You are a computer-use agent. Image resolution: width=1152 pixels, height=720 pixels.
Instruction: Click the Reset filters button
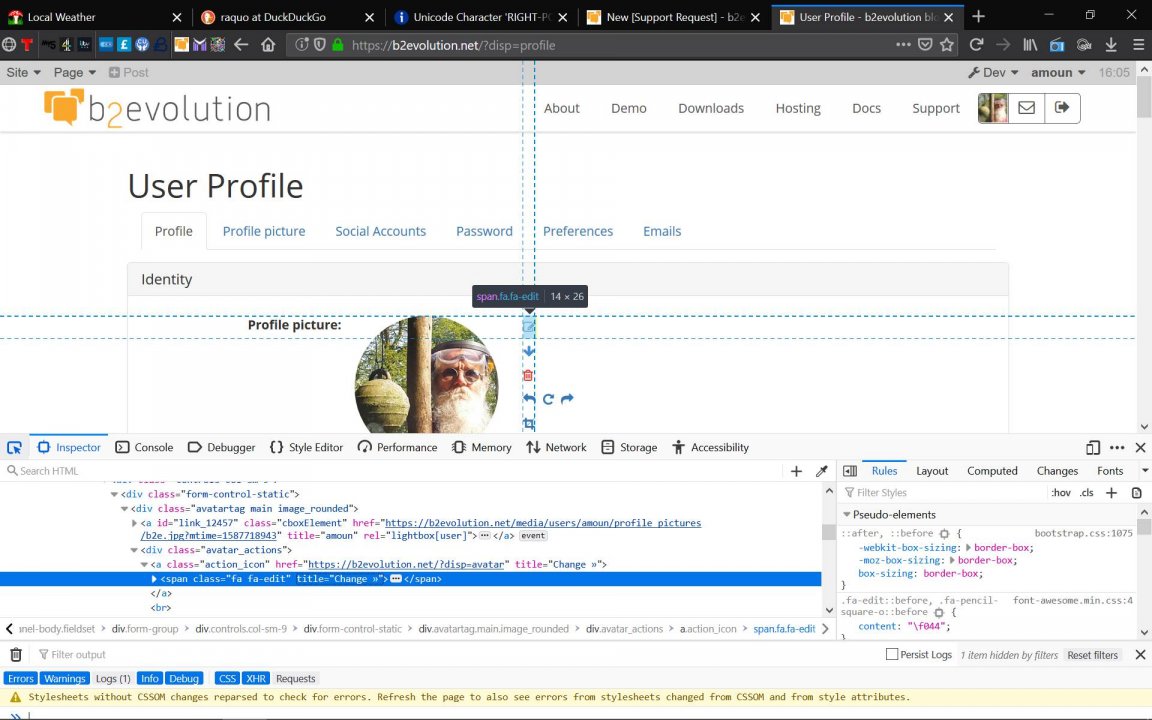pyautogui.click(x=1092, y=655)
